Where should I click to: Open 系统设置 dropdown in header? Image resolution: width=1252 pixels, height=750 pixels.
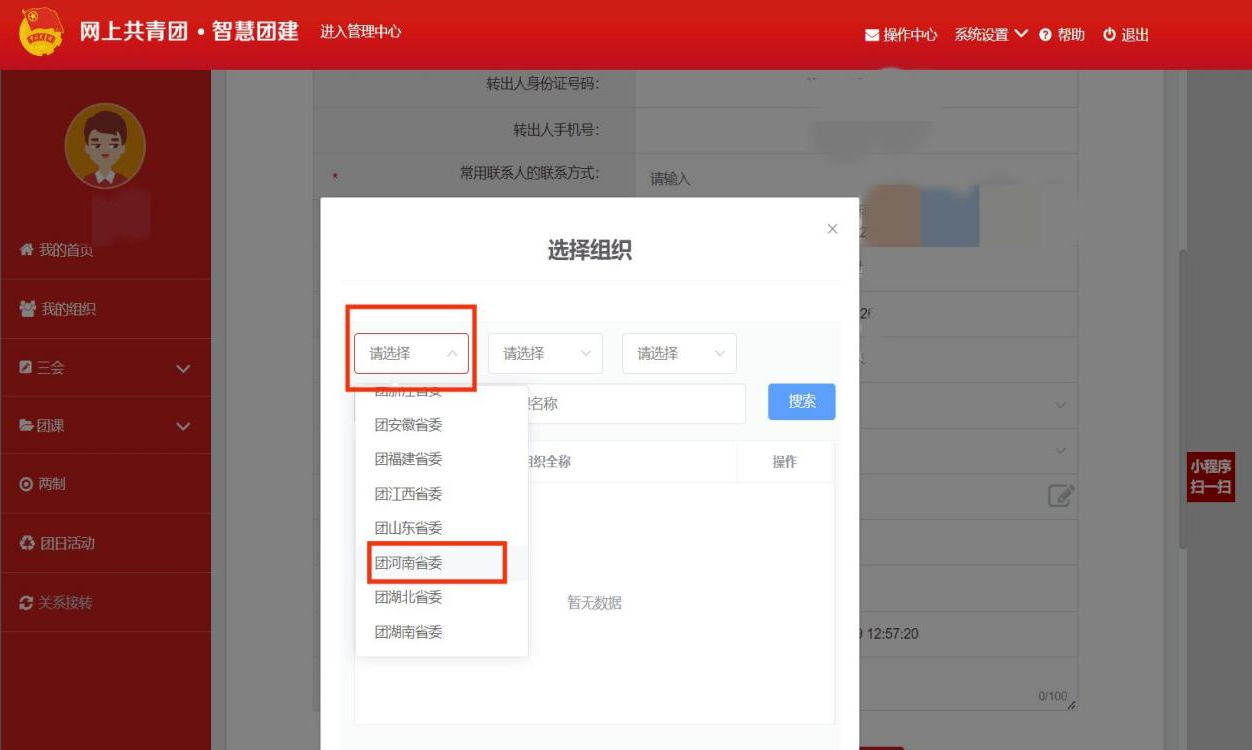tap(990, 35)
